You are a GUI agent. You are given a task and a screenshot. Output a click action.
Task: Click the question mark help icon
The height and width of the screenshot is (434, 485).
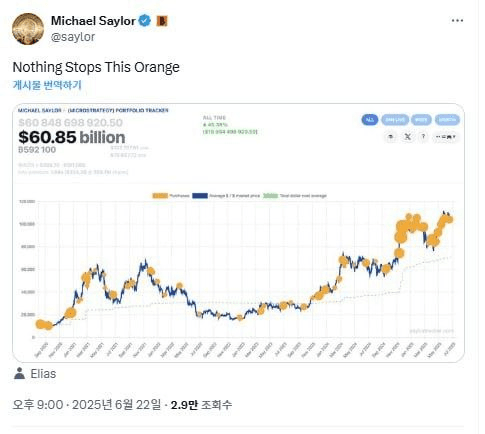coord(423,136)
